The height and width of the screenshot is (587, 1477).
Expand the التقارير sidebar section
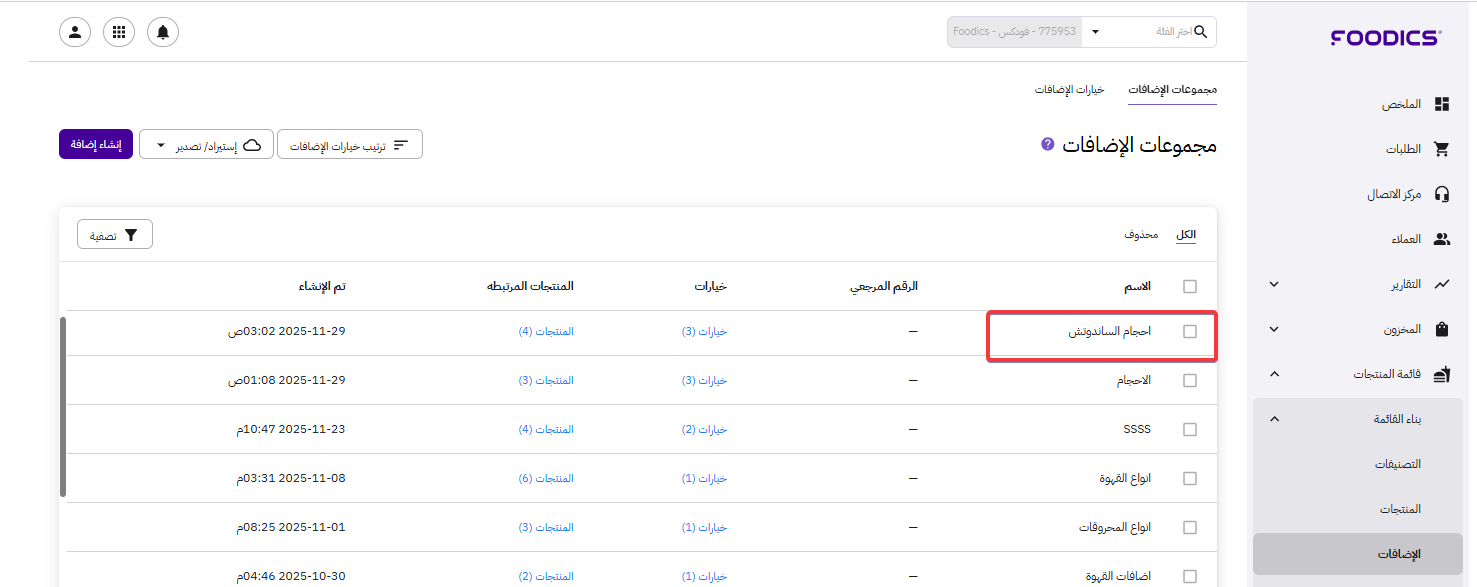pyautogui.click(x=1274, y=284)
